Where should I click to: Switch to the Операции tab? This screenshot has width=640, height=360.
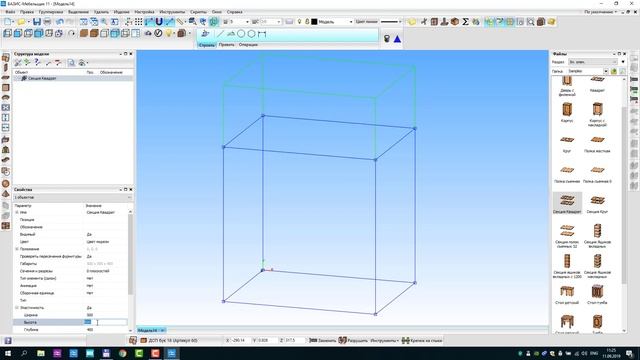pos(248,45)
